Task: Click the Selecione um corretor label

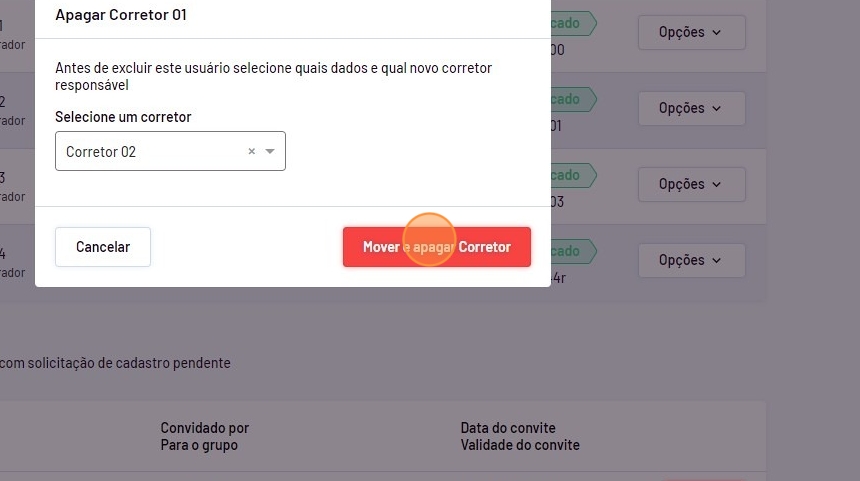Action: [123, 117]
